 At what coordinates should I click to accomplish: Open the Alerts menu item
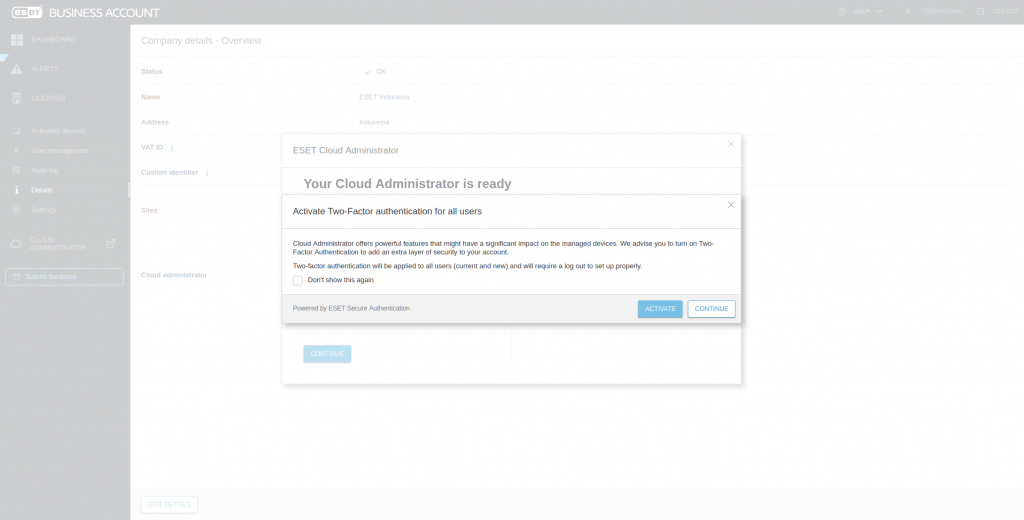pos(44,69)
